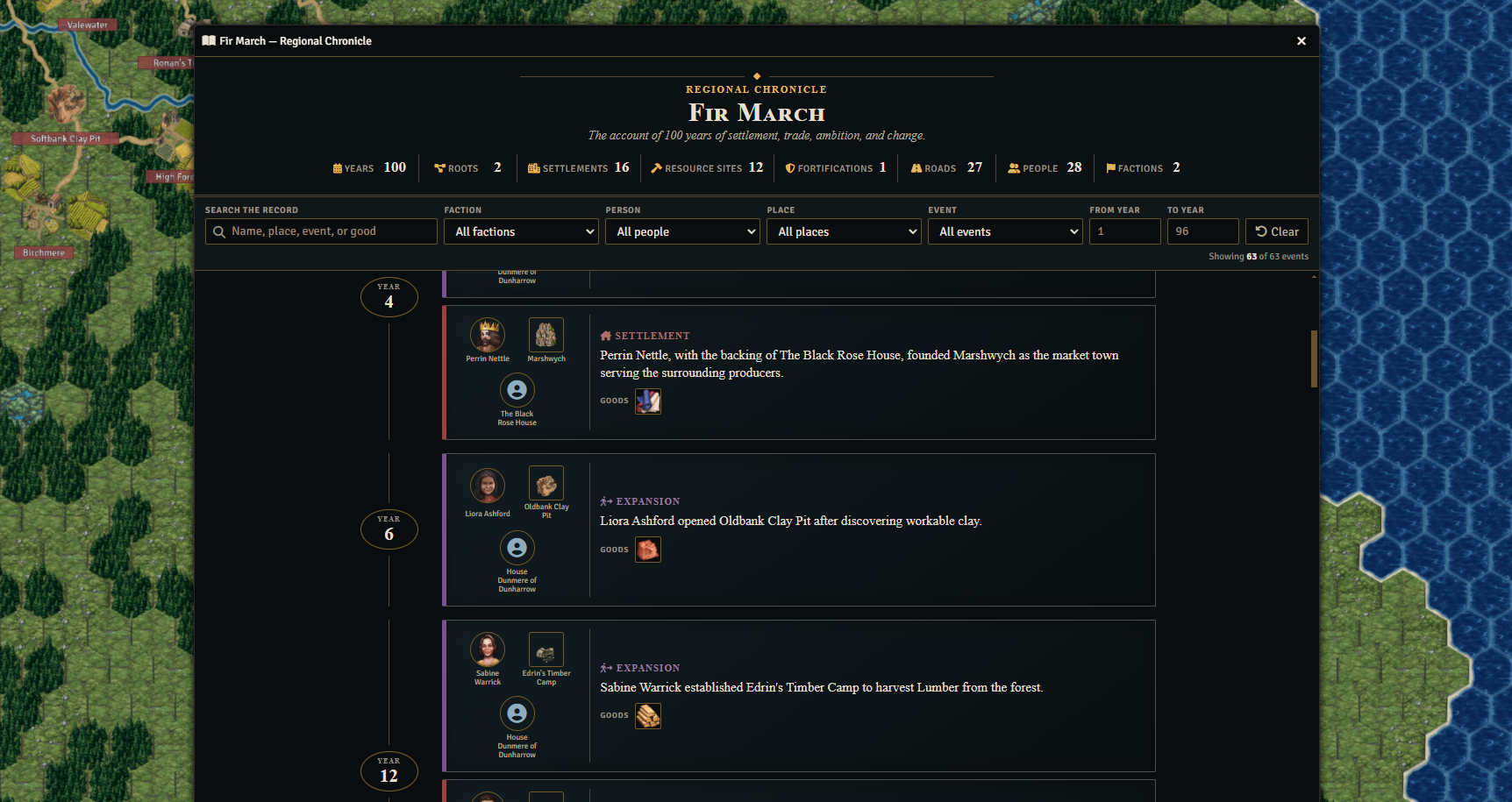Image resolution: width=1512 pixels, height=802 pixels.
Task: Click the Clear filters button
Action: point(1277,231)
